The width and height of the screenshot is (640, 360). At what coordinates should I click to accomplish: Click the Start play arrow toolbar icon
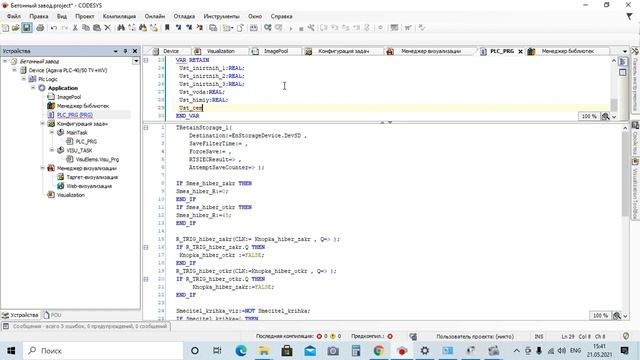pos(291,28)
